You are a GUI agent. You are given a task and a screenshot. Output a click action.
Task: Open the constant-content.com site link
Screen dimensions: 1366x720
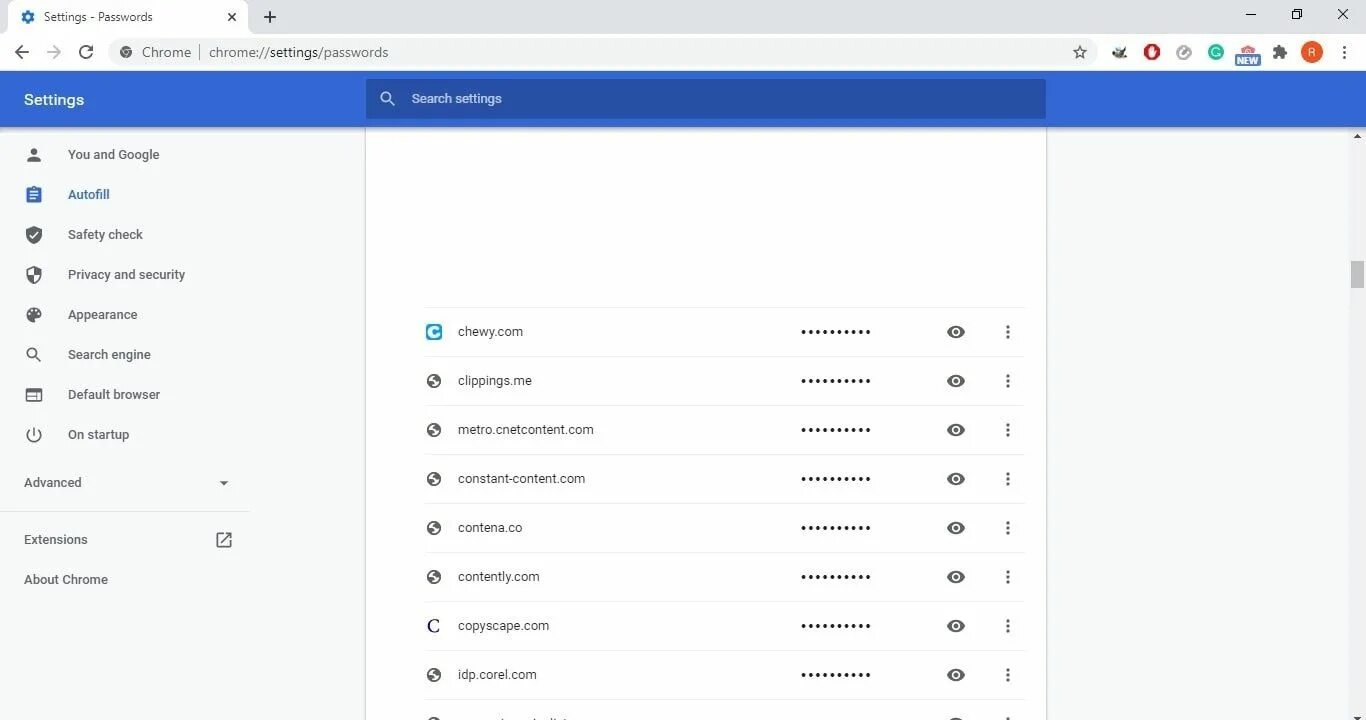(522, 479)
